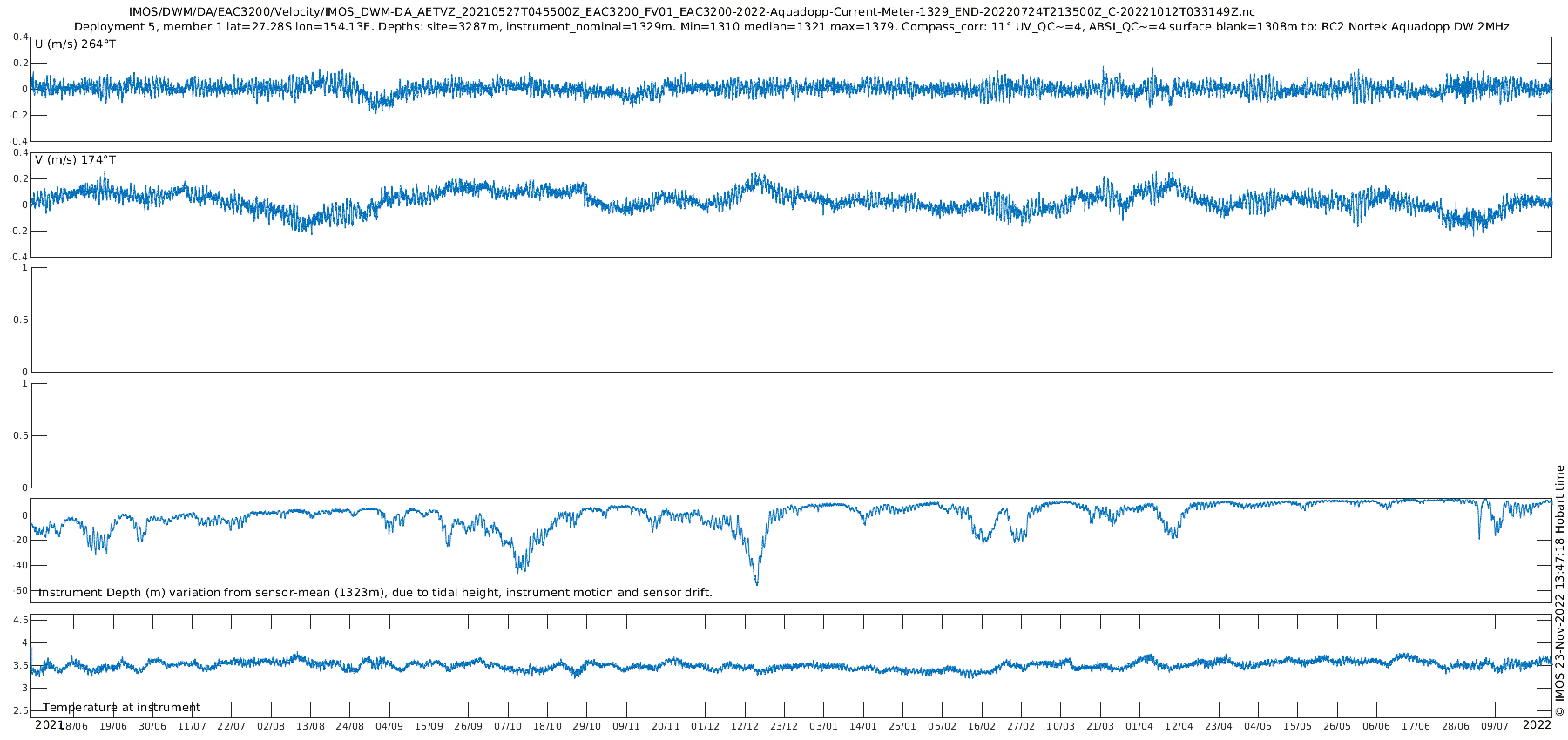The height and width of the screenshot is (740, 1568).
Task: Select the '12/04' date tick label
Action: 1179,726
